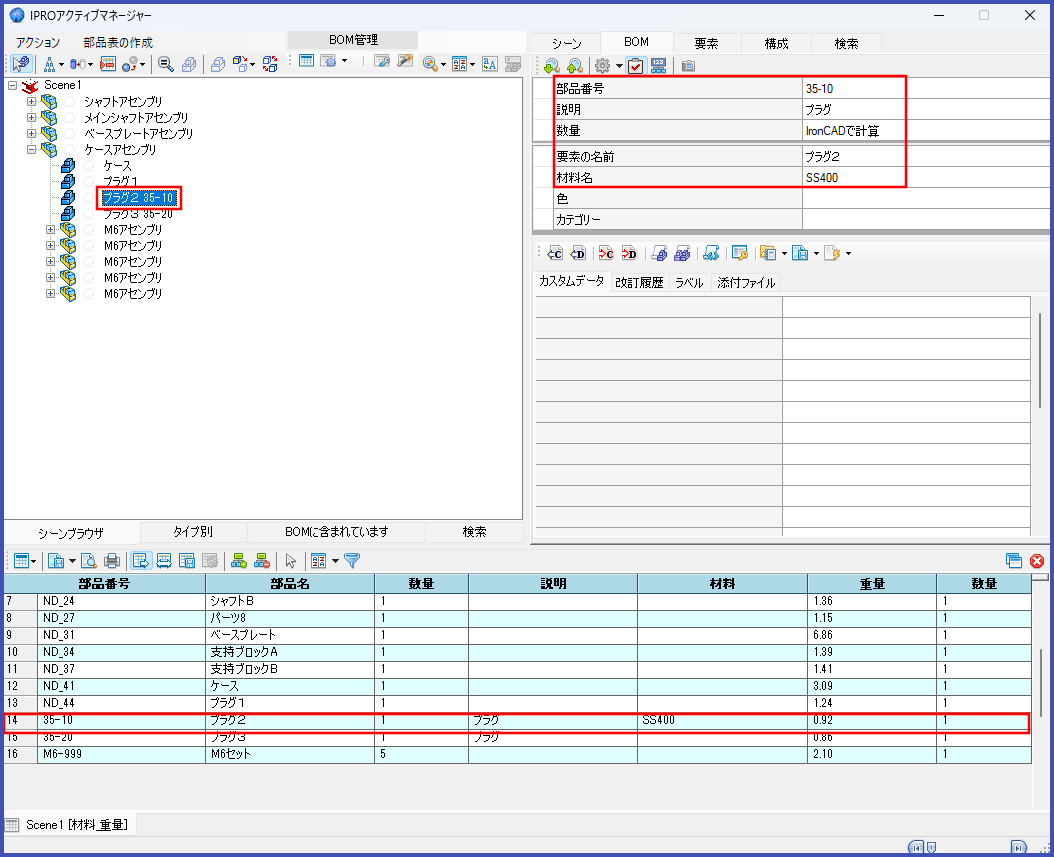Click the print preview icon in the BOM toolbar
The image size is (1054, 857).
(89, 561)
